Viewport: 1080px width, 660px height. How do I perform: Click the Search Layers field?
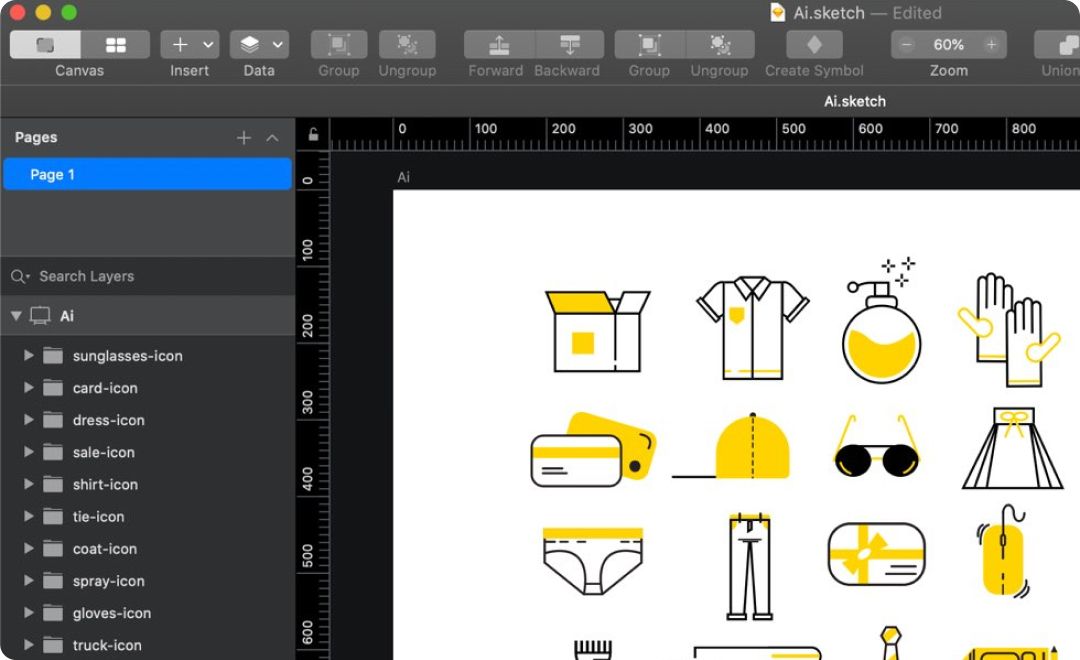150,276
